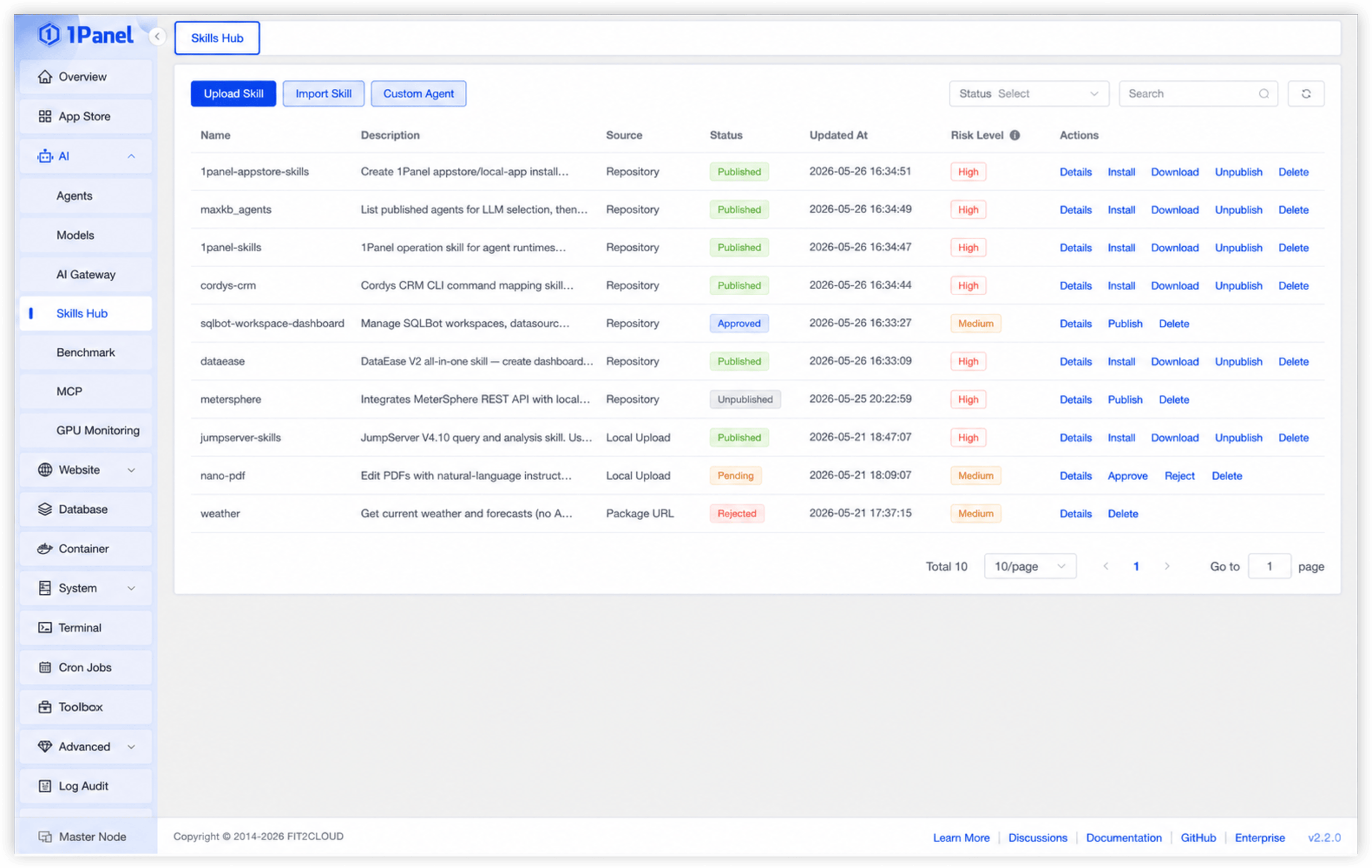Publish the sqlbot-workspace-dashboard skill
1372x868 pixels.
1125,324
